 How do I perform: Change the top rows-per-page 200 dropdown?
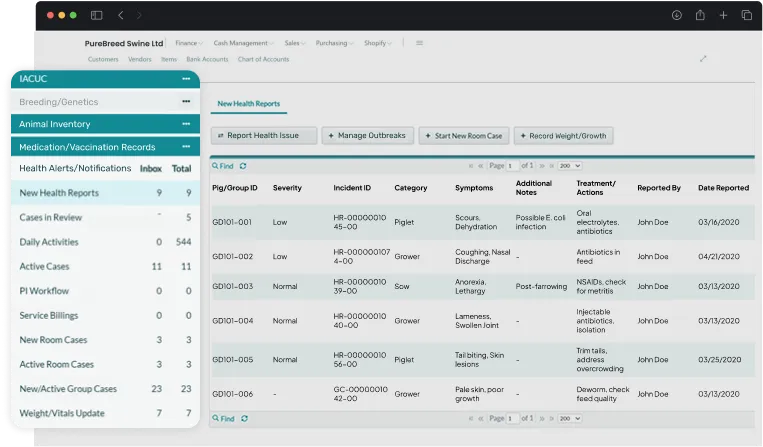click(x=570, y=166)
